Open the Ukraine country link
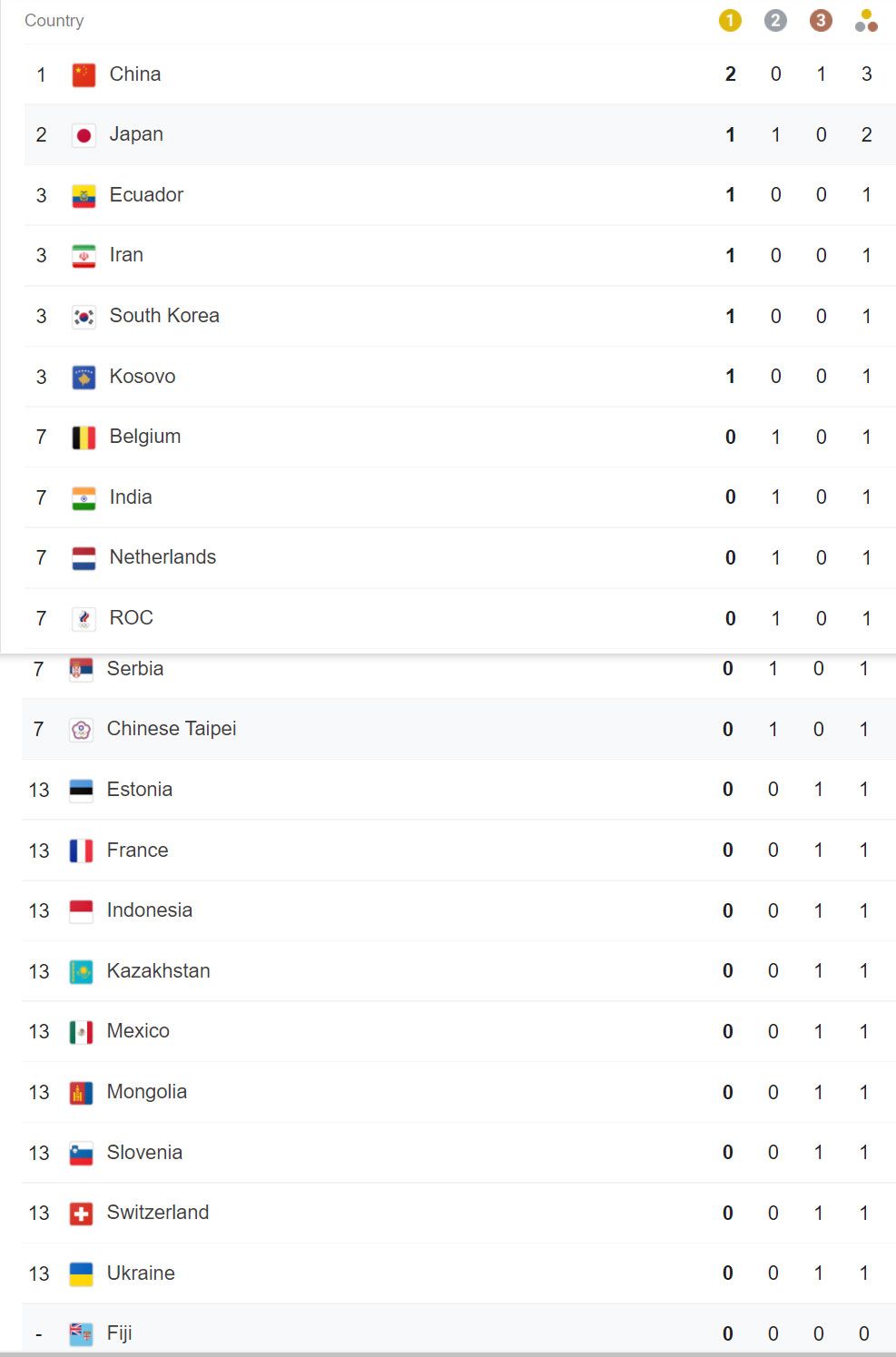The image size is (896, 1357). coord(141,1273)
